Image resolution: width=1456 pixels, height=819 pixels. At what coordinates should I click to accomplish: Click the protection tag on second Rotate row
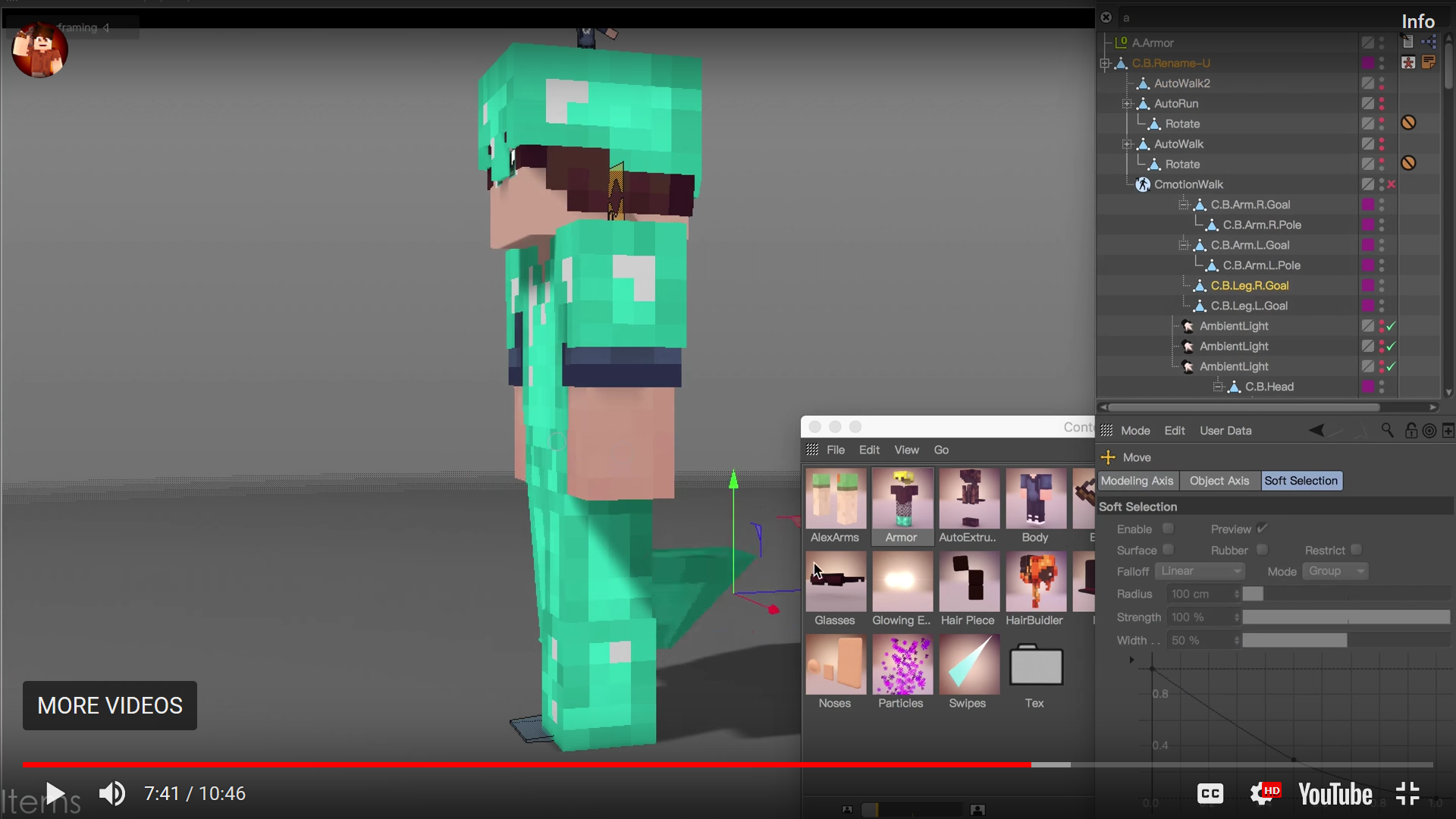[1408, 163]
